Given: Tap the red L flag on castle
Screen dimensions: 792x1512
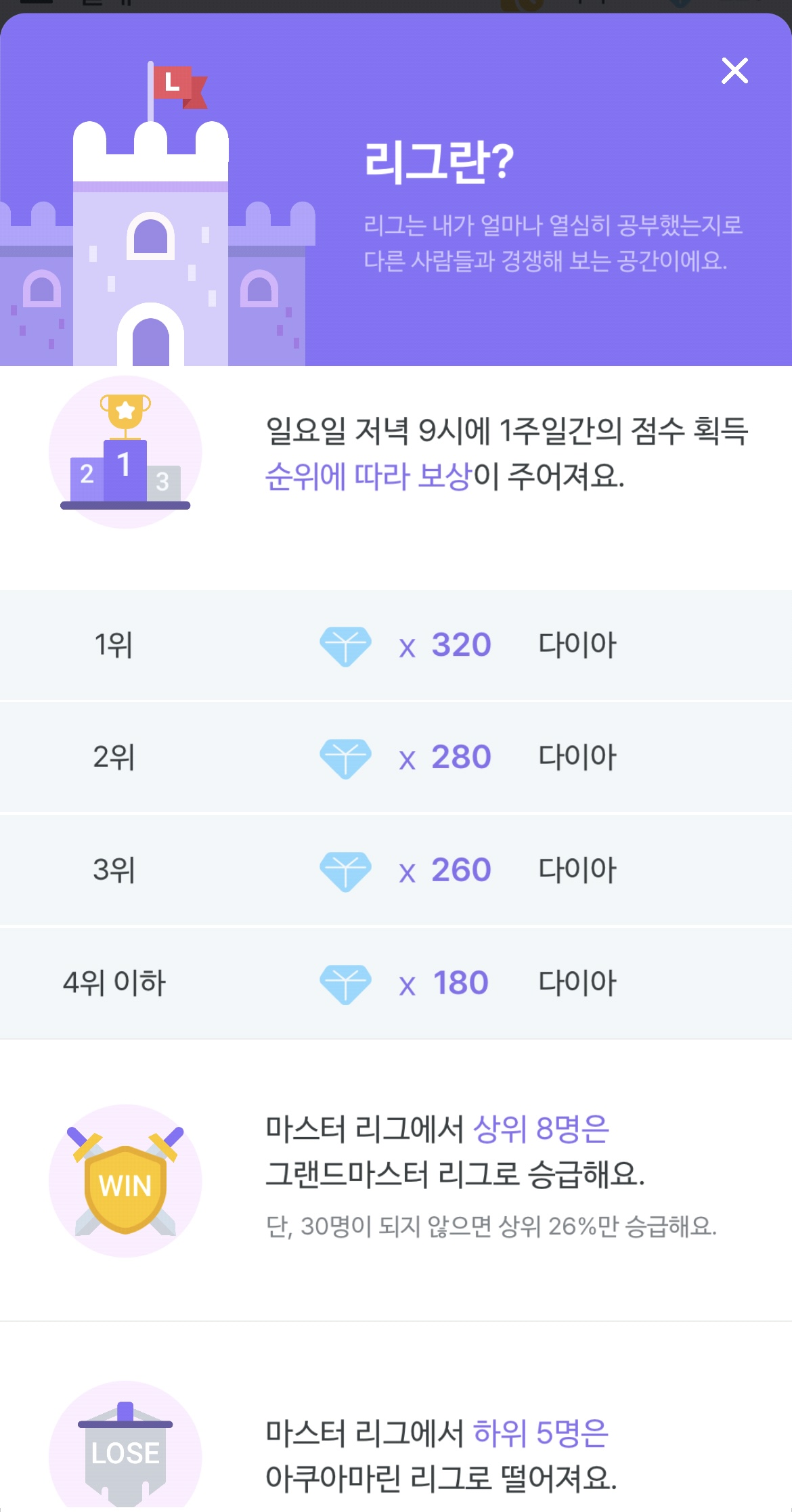Looking at the screenshot, I should tap(179, 87).
